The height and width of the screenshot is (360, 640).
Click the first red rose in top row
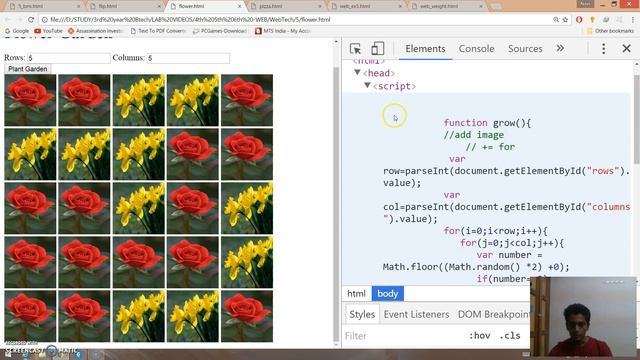pyautogui.click(x=30, y=100)
